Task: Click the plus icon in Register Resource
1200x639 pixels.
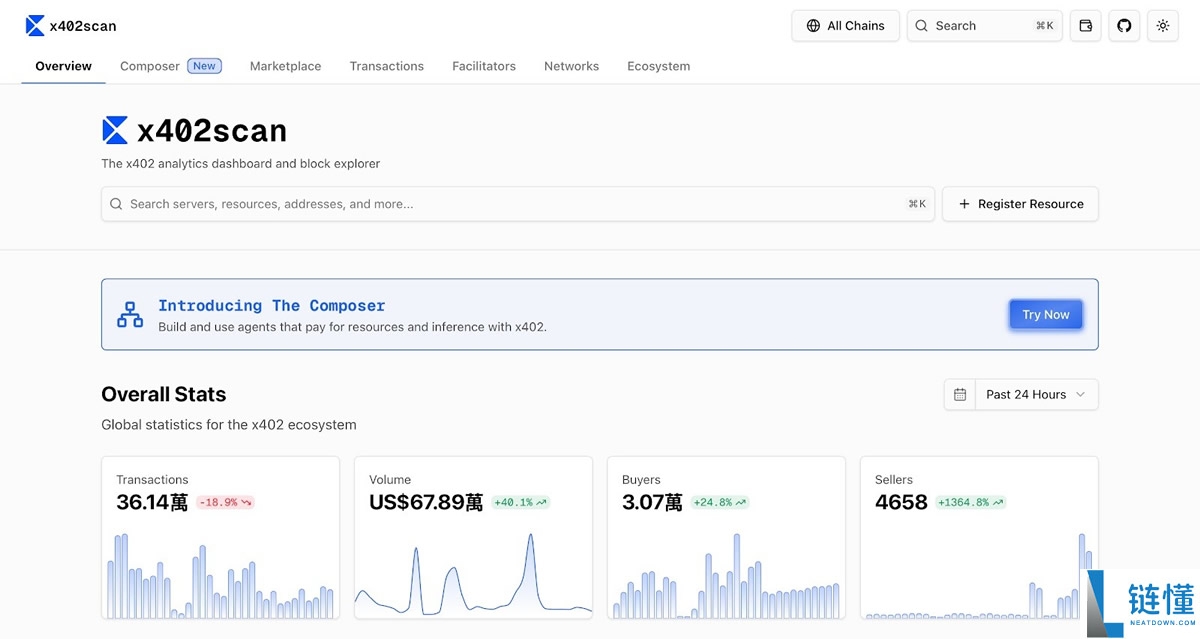Action: (964, 204)
